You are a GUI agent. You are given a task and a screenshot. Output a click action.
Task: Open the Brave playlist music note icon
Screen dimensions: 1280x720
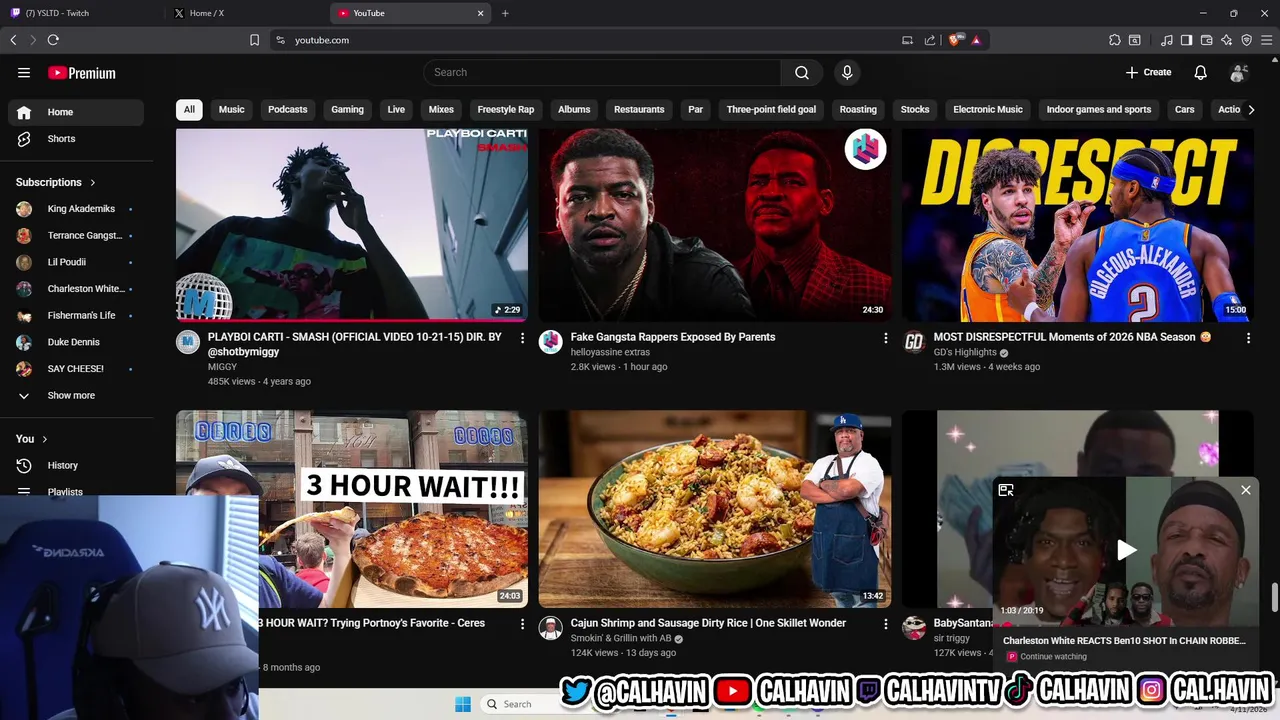[x=1167, y=40]
